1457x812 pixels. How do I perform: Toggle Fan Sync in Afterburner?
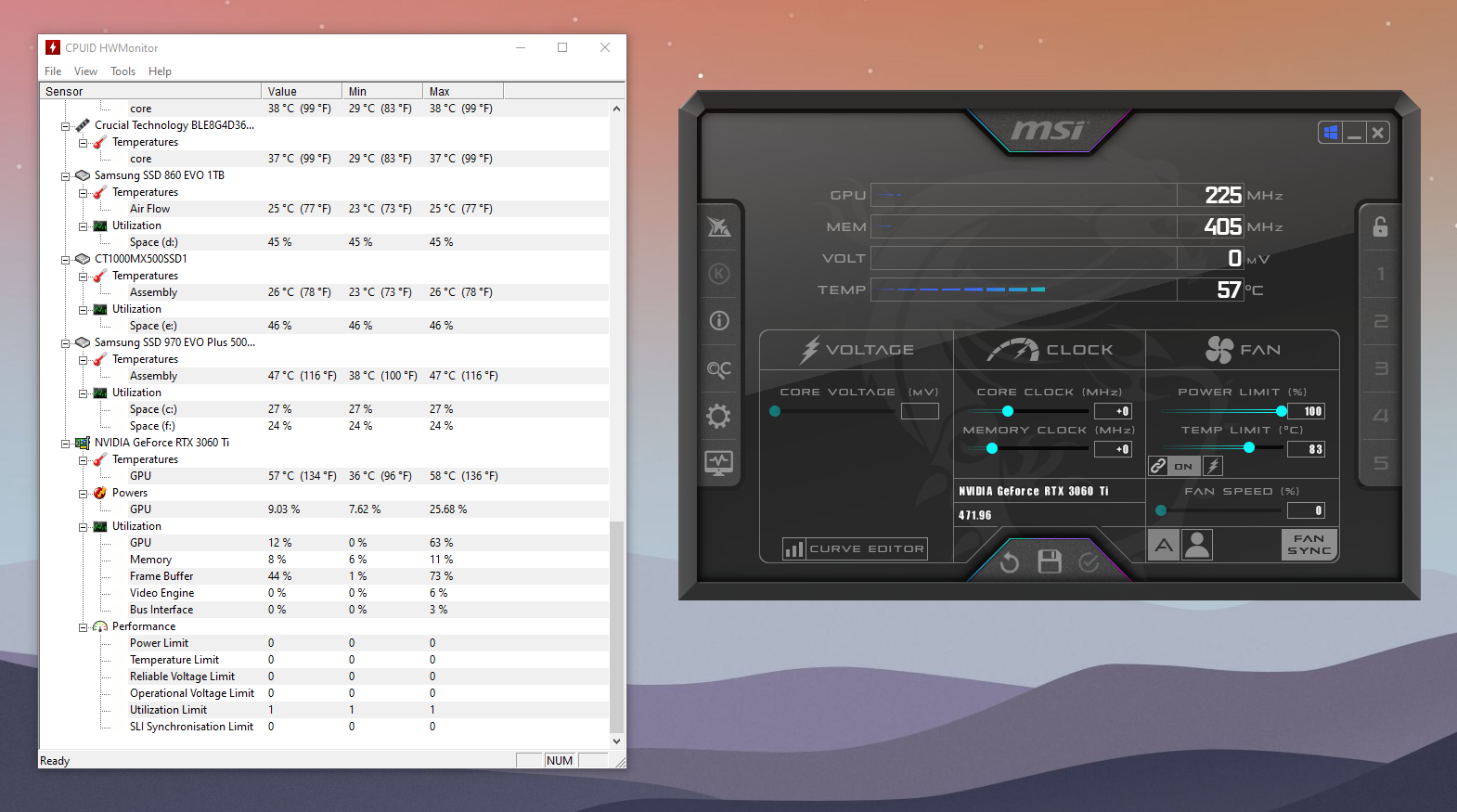(x=1309, y=545)
